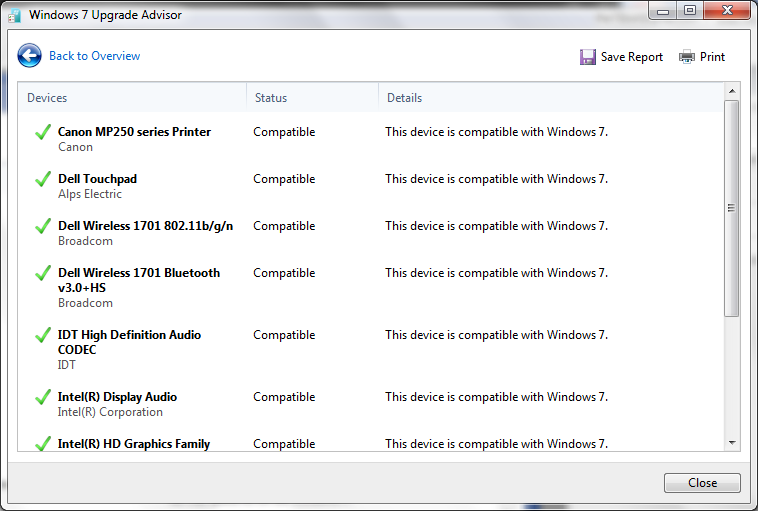The width and height of the screenshot is (758, 511).
Task: Select the Dell Touchpad device name
Action: click(x=97, y=179)
